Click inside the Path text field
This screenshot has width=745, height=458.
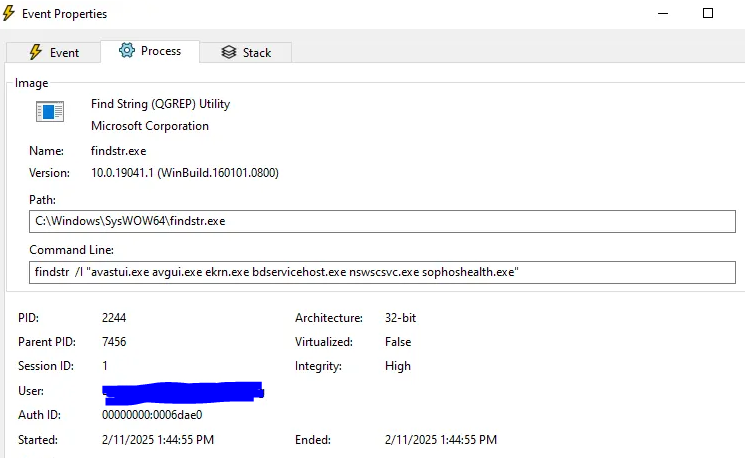pos(382,221)
